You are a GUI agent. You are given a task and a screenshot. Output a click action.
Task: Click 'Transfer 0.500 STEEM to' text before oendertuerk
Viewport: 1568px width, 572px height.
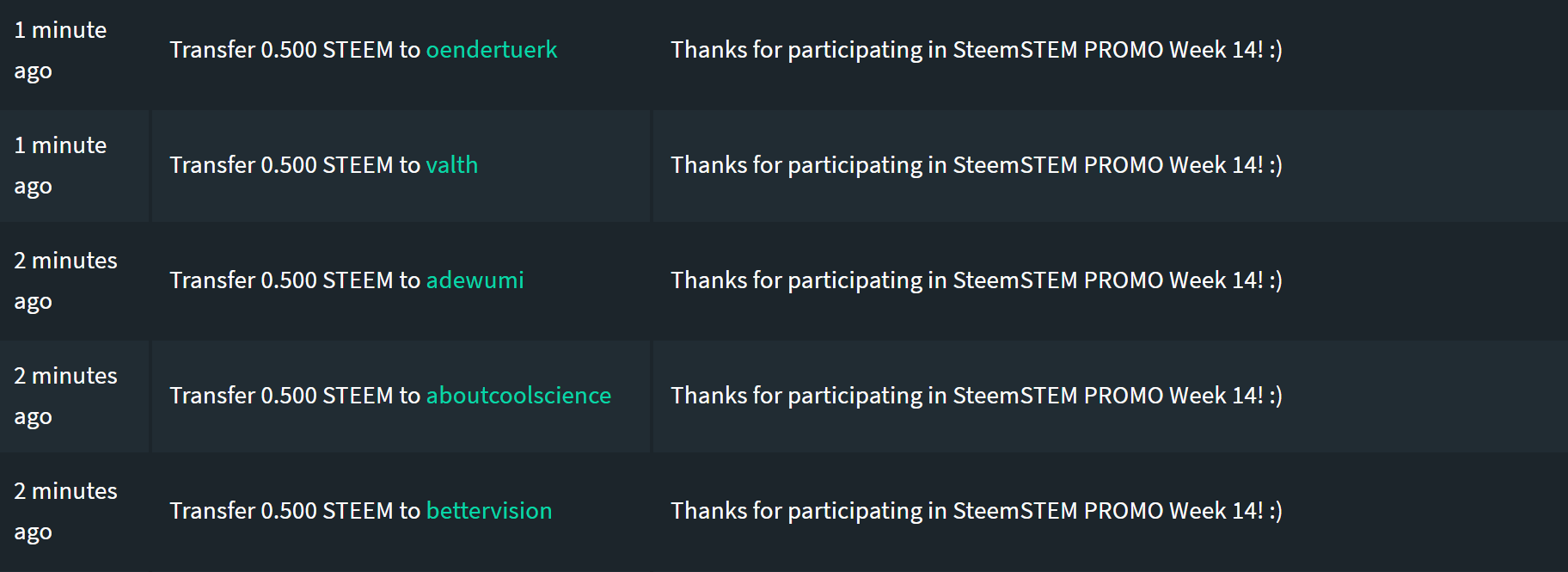(295, 50)
